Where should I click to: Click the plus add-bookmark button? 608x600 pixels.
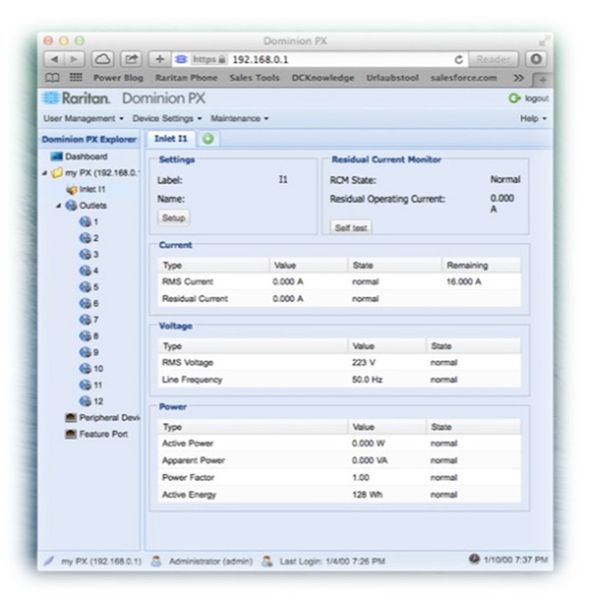(x=159, y=59)
